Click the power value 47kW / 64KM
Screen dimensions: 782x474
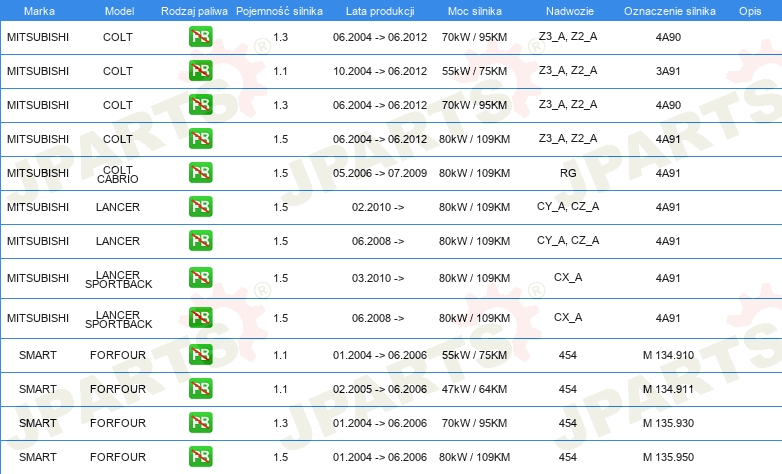point(474,389)
